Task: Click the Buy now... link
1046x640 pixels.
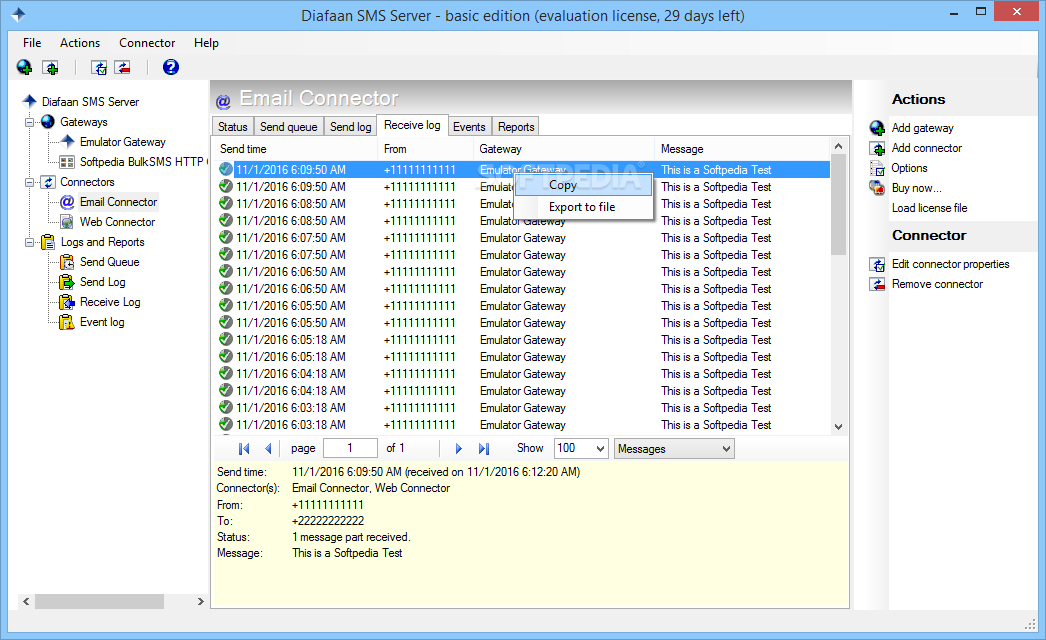Action: click(x=917, y=188)
